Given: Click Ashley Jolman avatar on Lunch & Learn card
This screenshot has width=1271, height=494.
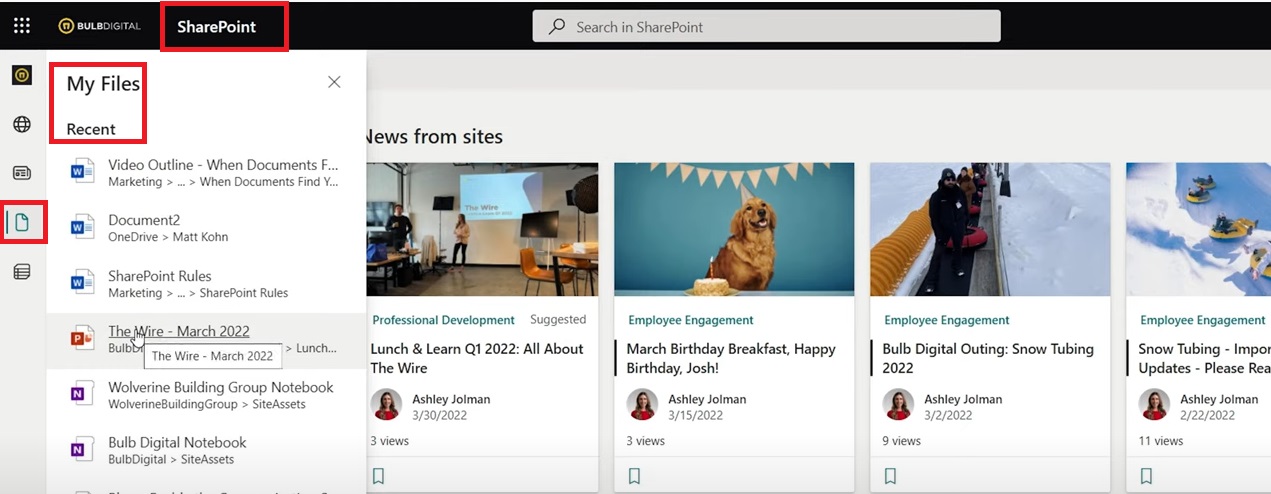Looking at the screenshot, I should coord(386,405).
